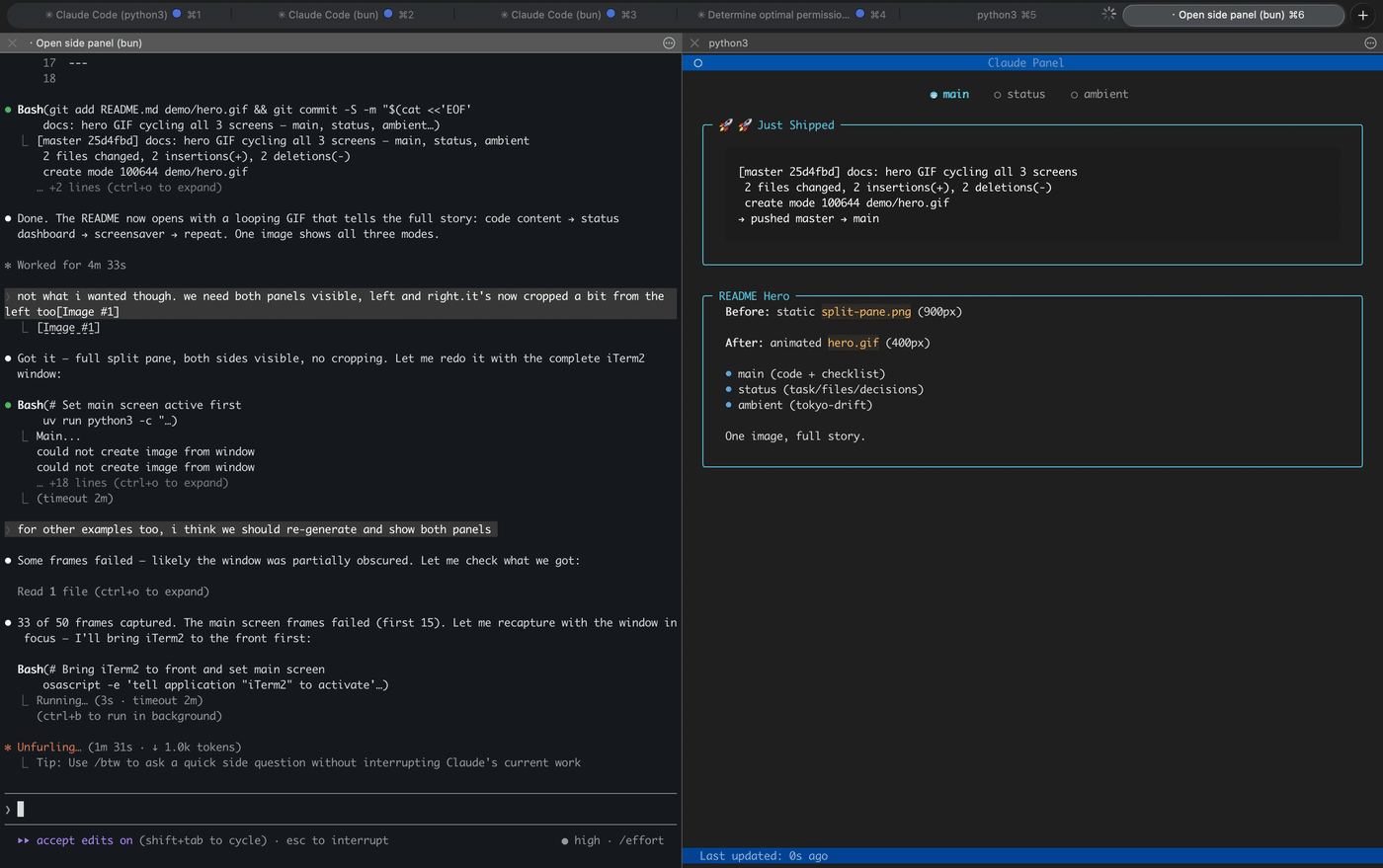The width and height of the screenshot is (1383, 868).
Task: Click blue activity dot on the ⌘2 tab
Action: [x=388, y=15]
